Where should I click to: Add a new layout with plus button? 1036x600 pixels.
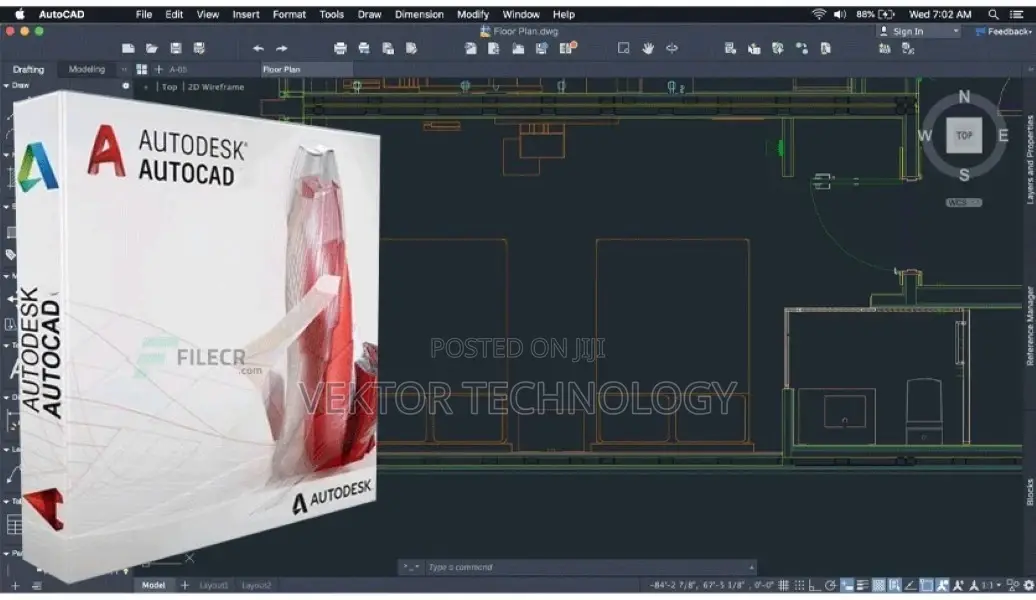coord(185,585)
